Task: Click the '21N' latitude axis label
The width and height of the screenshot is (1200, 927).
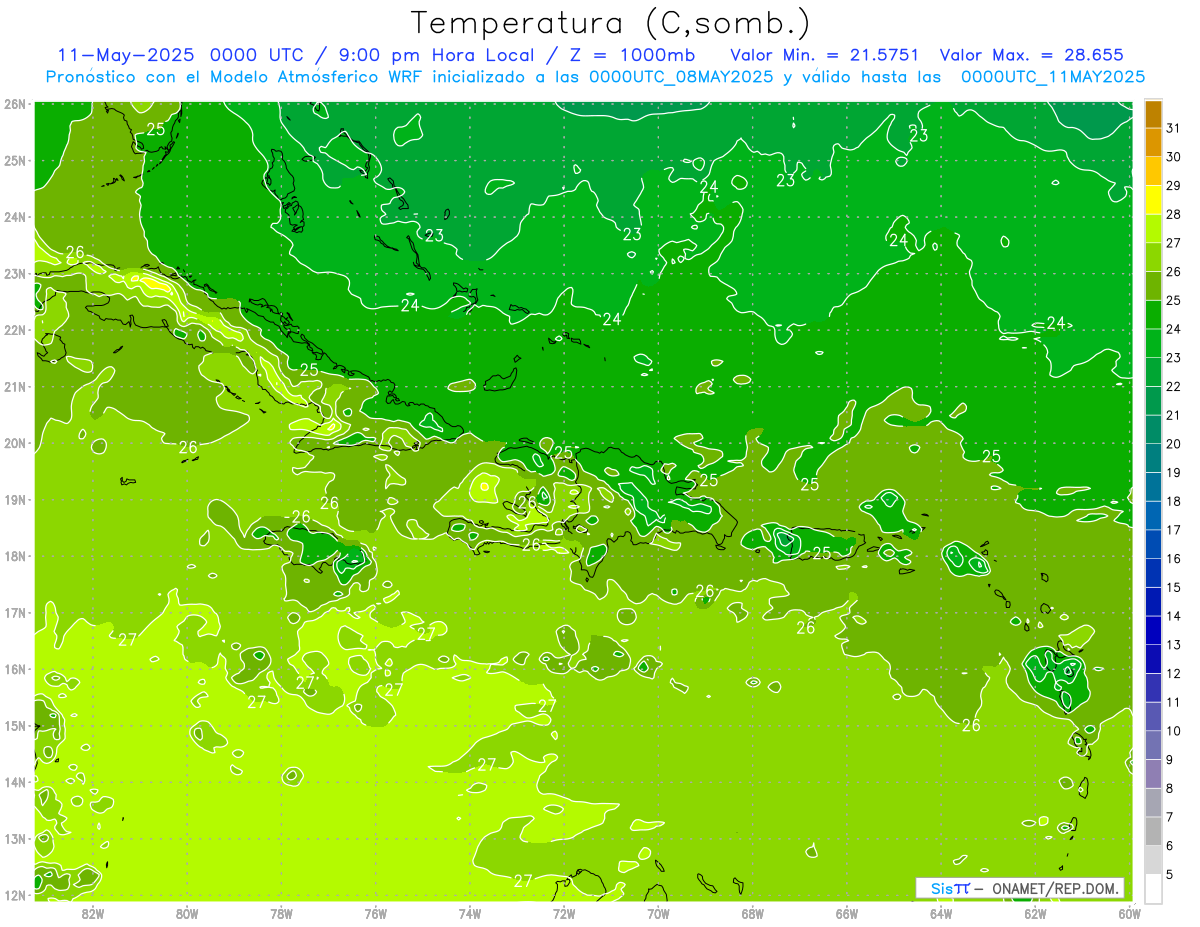Action: 15,386
